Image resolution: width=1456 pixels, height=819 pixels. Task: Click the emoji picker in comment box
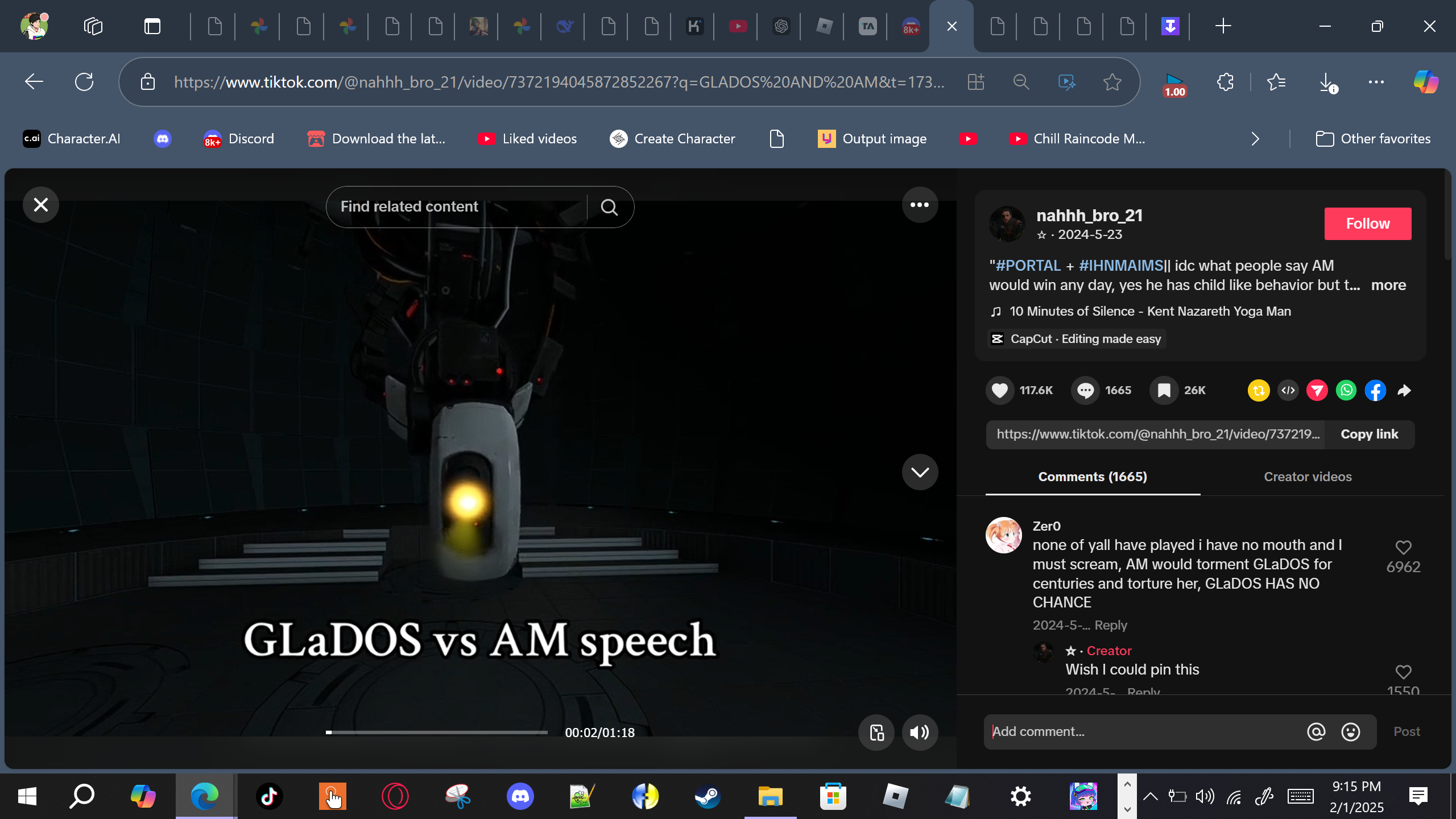[x=1350, y=731]
